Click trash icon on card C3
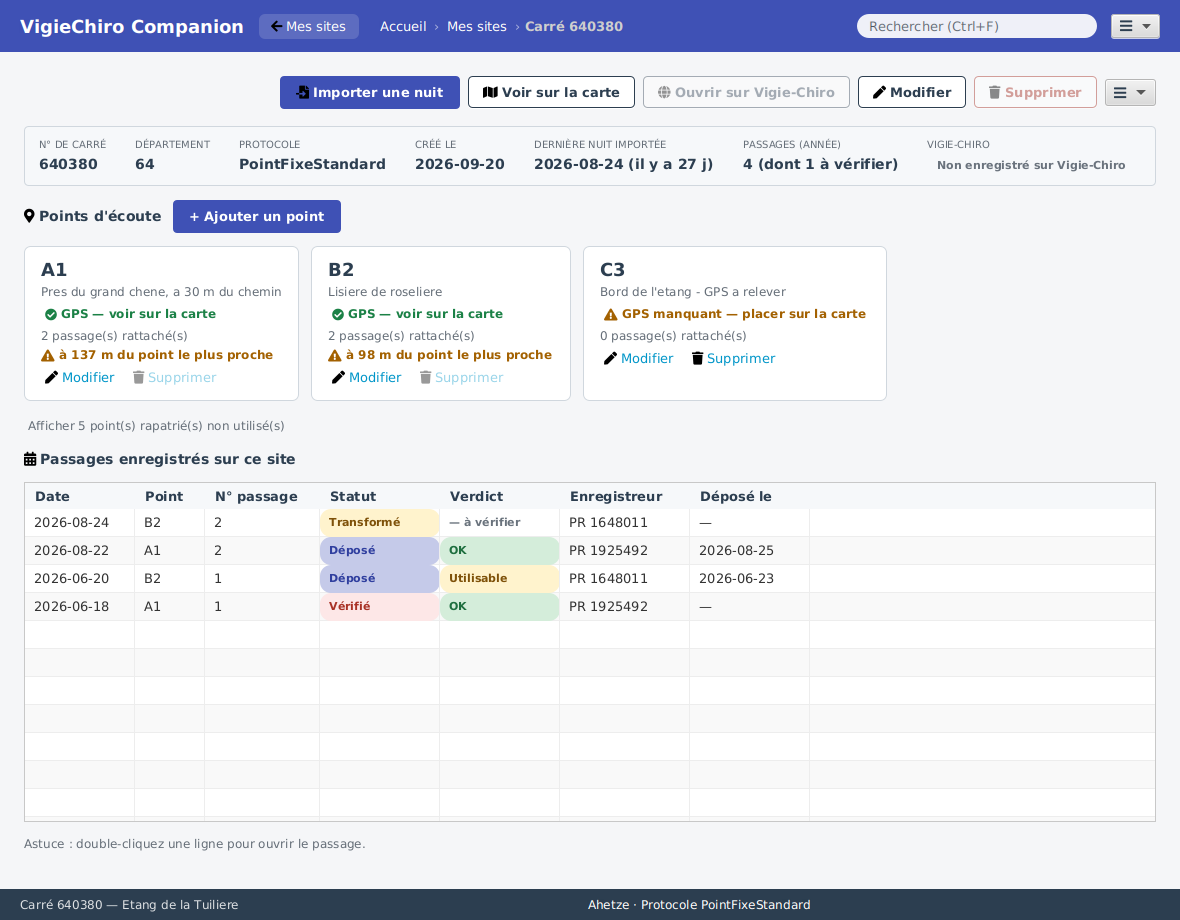The width and height of the screenshot is (1180, 920). [697, 359]
